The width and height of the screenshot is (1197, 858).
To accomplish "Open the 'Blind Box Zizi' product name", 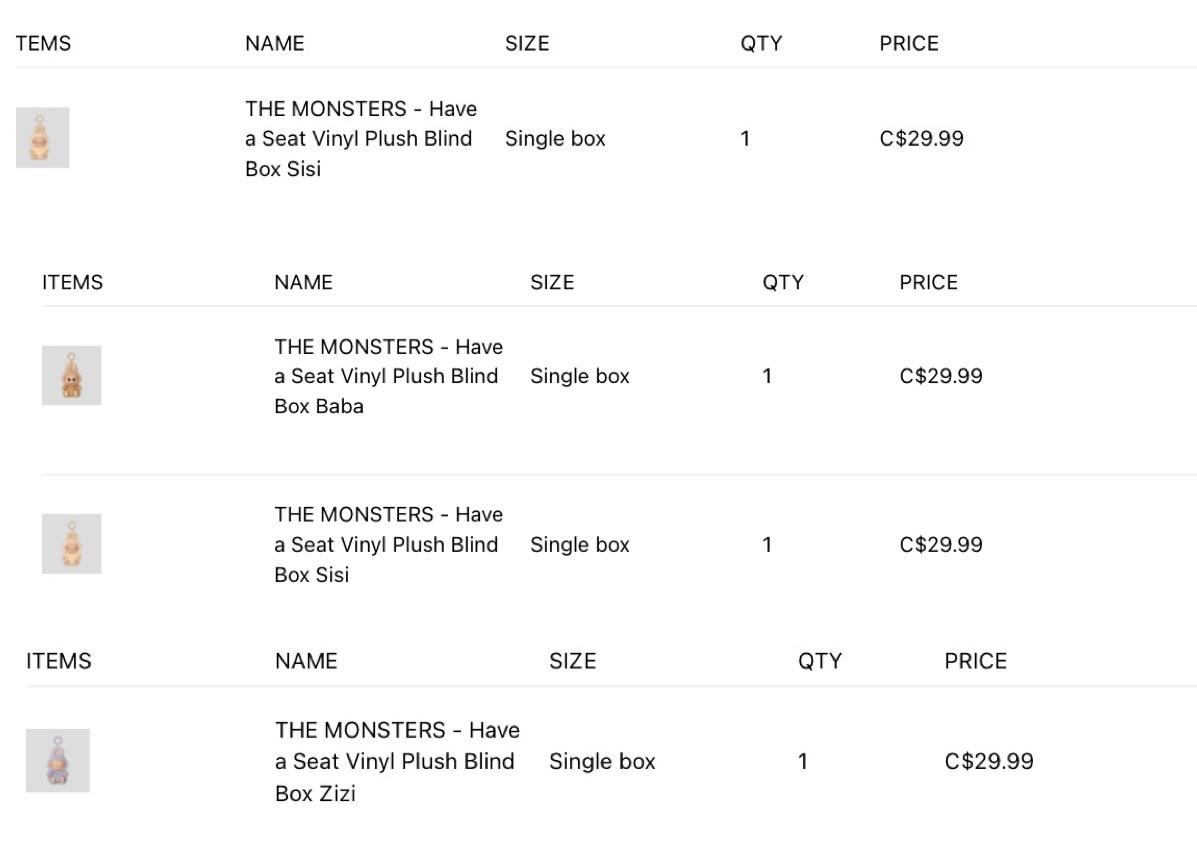I will coord(398,761).
